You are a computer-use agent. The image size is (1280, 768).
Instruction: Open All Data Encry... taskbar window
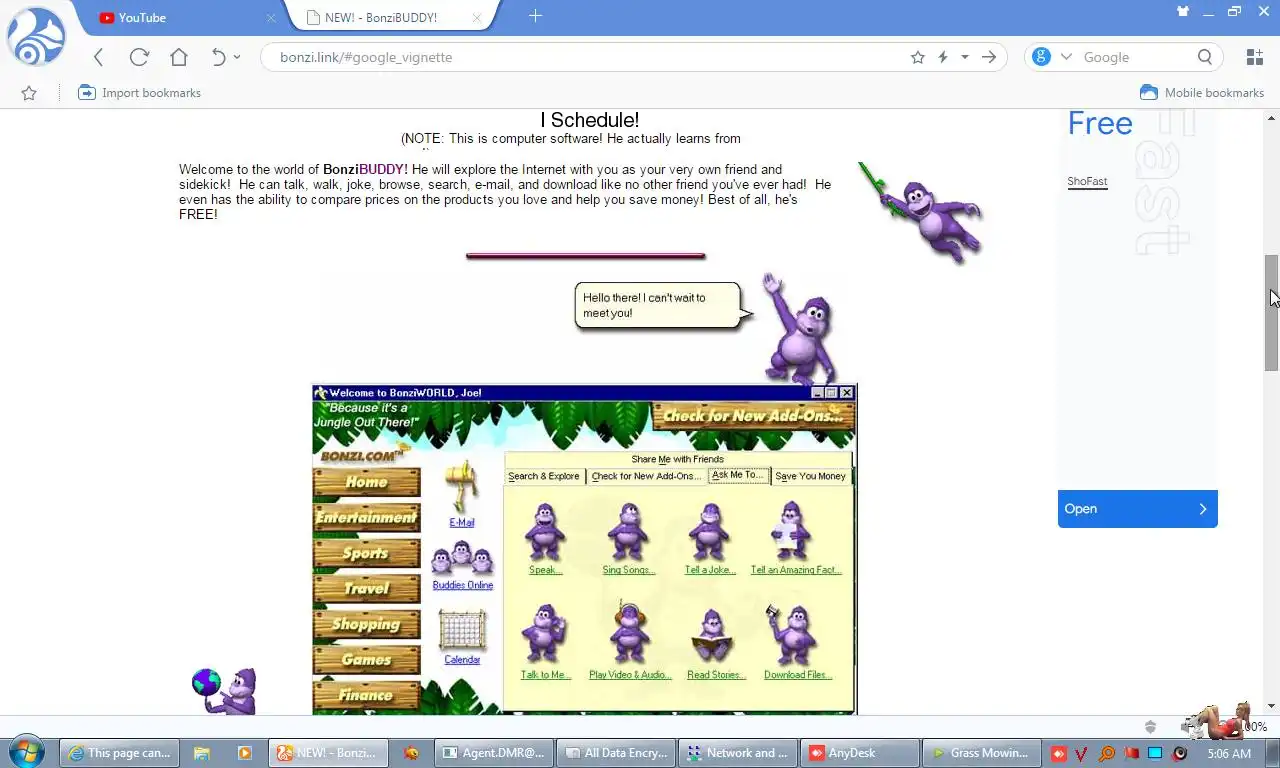pos(616,753)
